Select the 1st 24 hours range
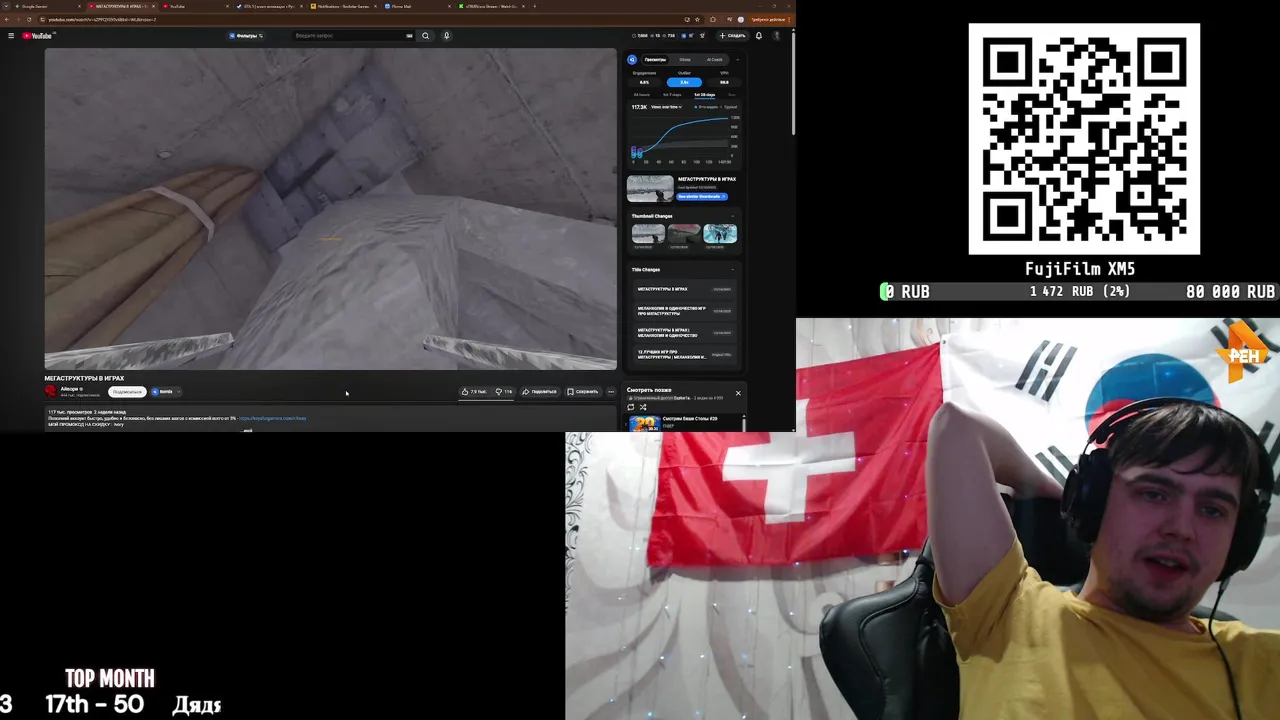 pos(642,95)
